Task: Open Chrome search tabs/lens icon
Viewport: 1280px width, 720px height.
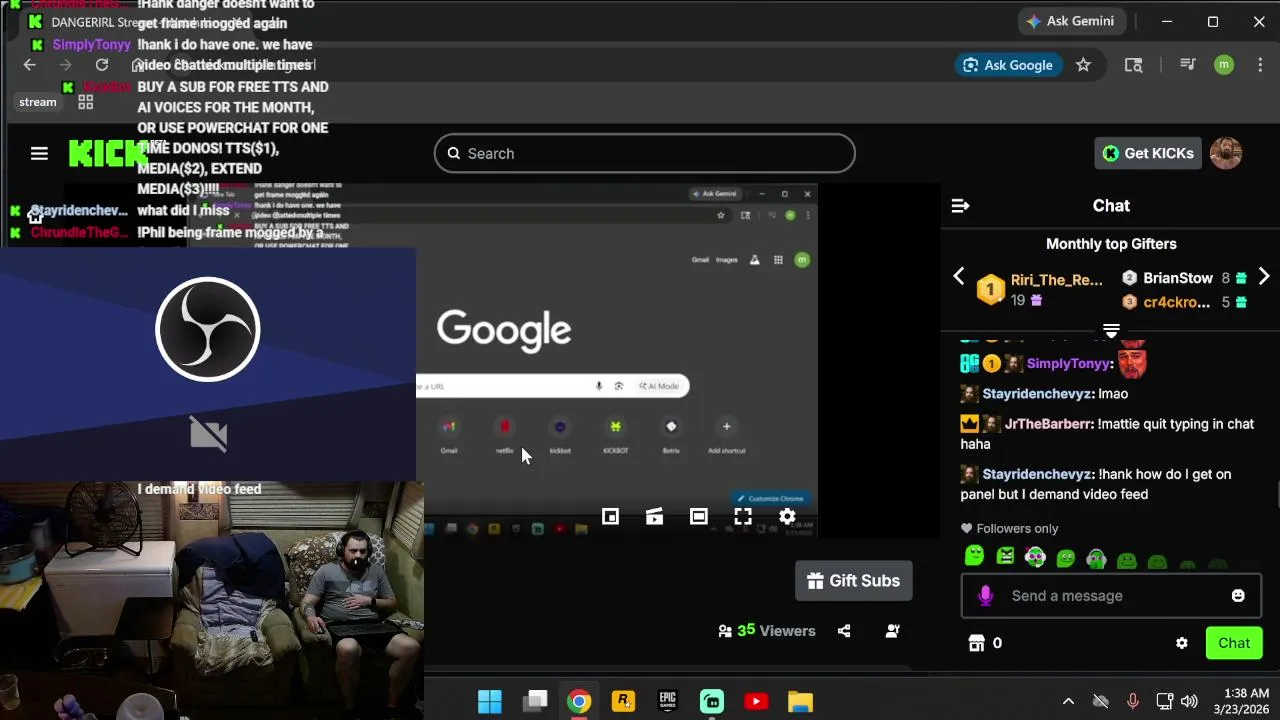Action: (1133, 65)
